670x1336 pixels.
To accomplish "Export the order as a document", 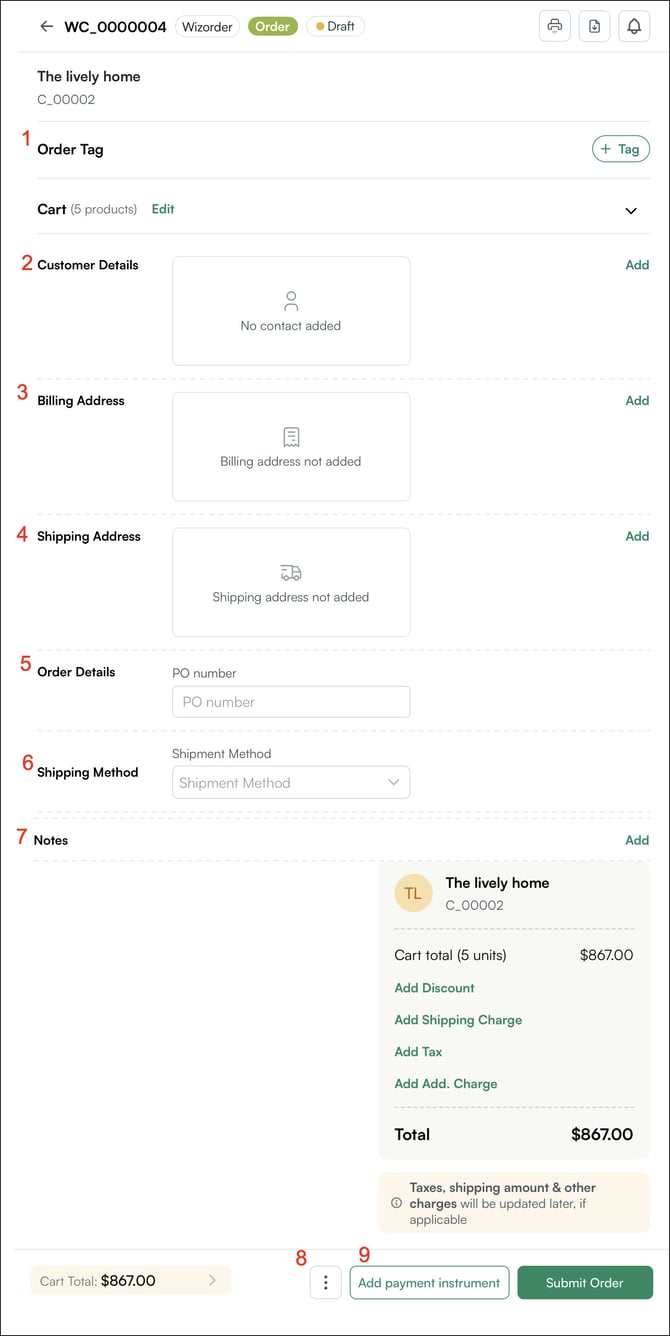I will 594,26.
